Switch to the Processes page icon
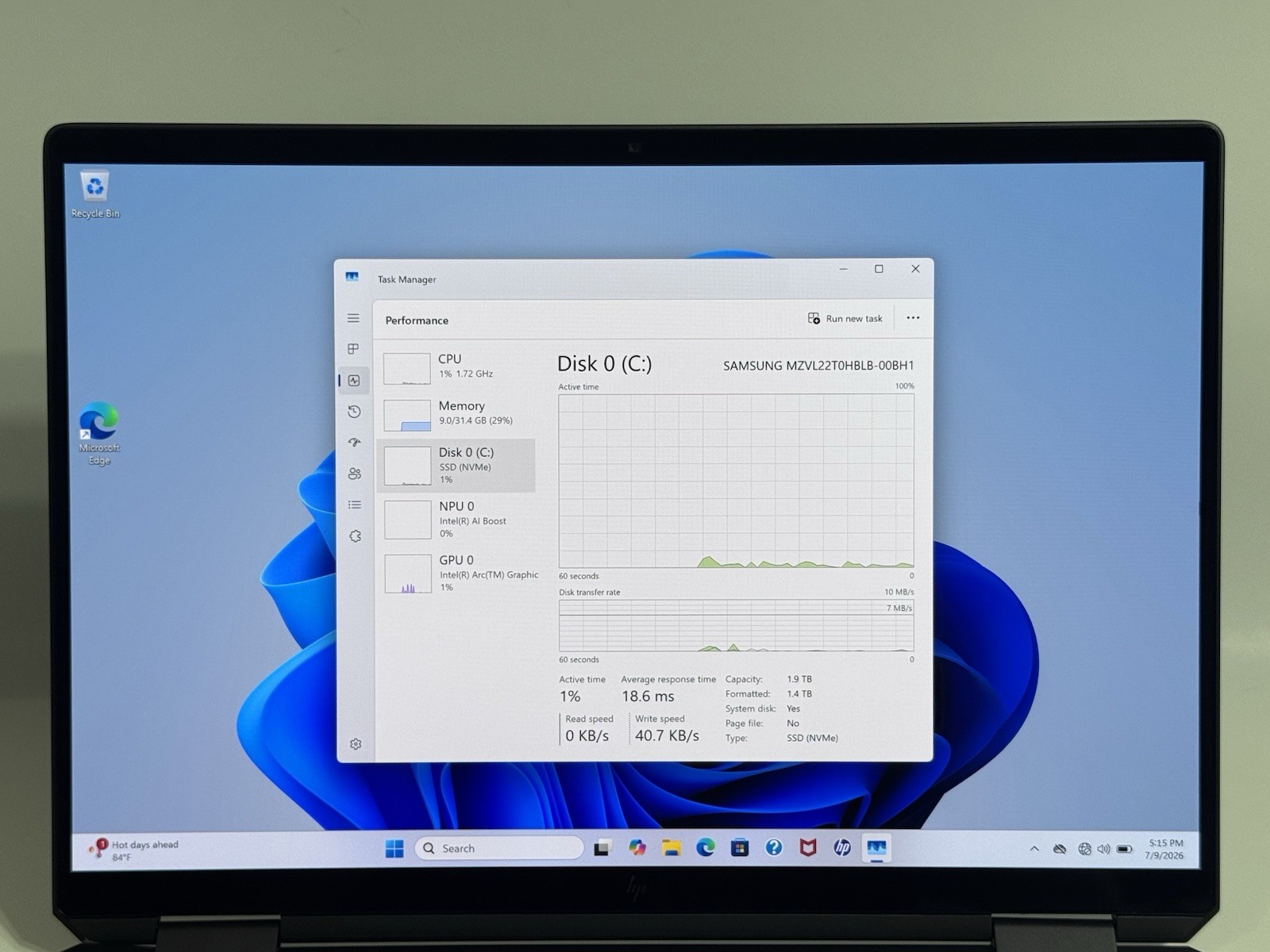The width and height of the screenshot is (1270, 952). 353,349
